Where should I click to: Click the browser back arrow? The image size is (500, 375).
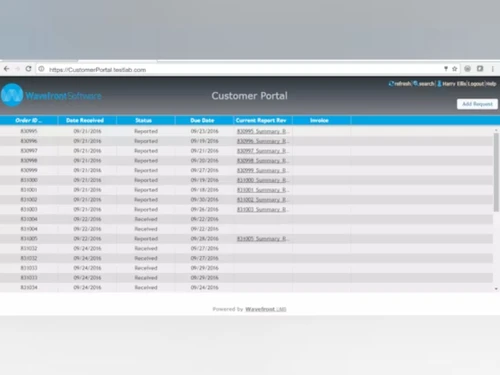click(x=6, y=69)
